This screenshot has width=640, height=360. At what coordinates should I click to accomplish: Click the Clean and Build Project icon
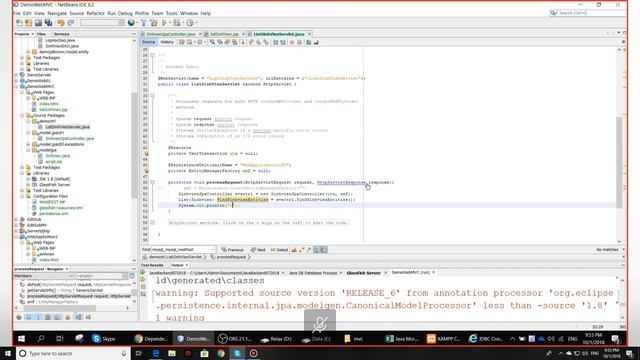(x=154, y=23)
